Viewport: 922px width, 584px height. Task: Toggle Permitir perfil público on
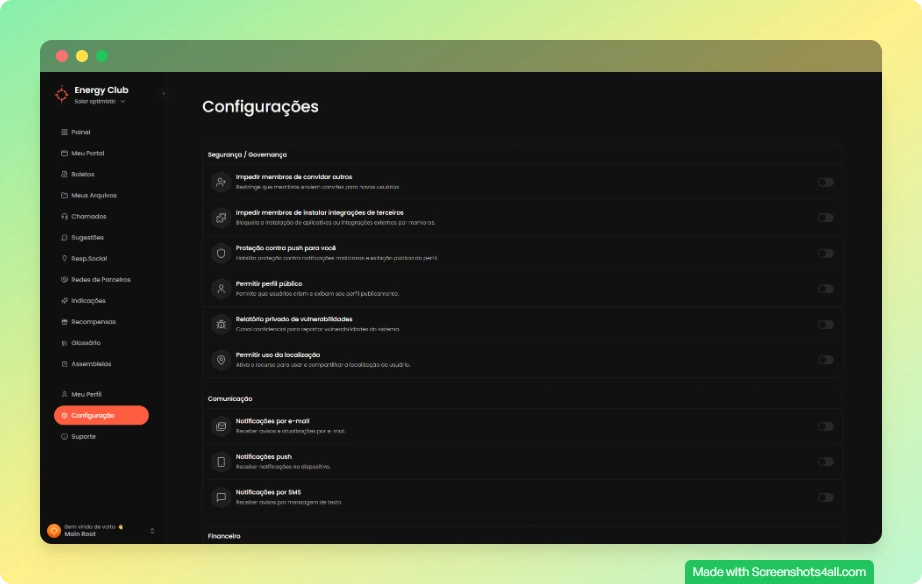click(x=826, y=288)
